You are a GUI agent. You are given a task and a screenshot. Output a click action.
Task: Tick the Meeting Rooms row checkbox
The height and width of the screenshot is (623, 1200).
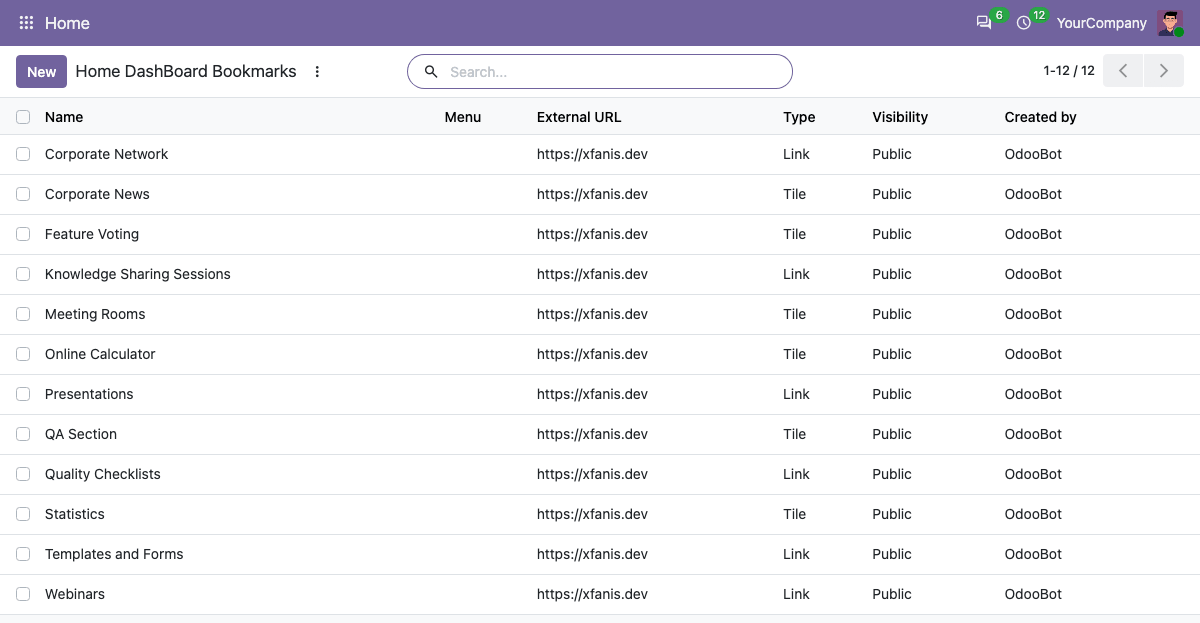click(23, 314)
